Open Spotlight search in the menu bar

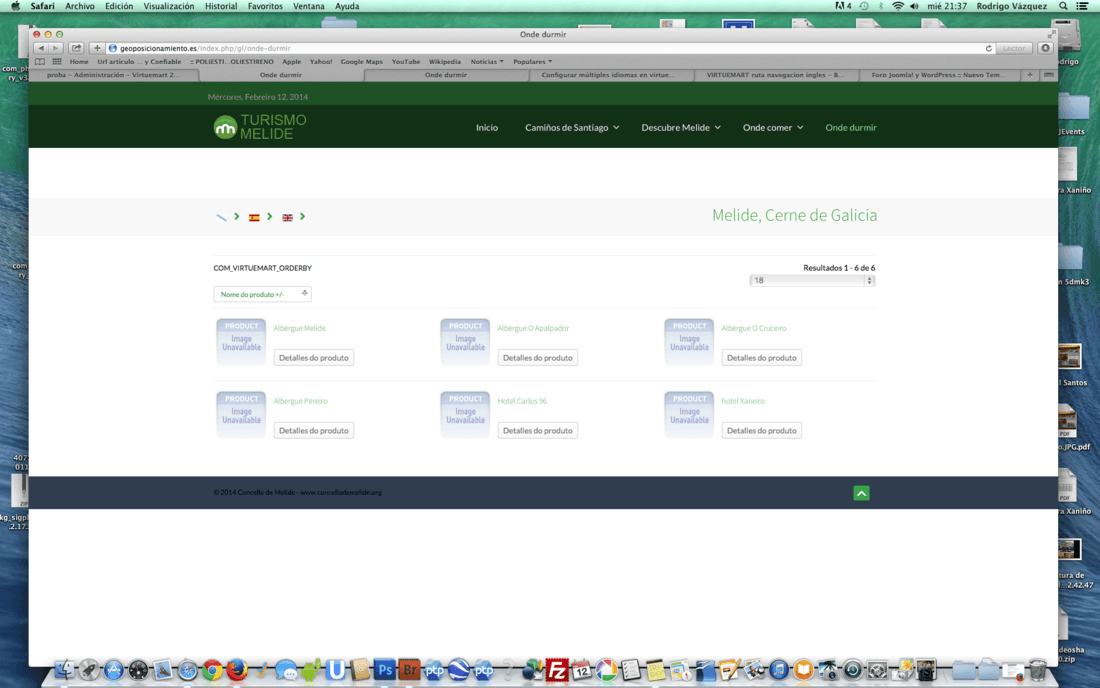pyautogui.click(x=1064, y=6)
